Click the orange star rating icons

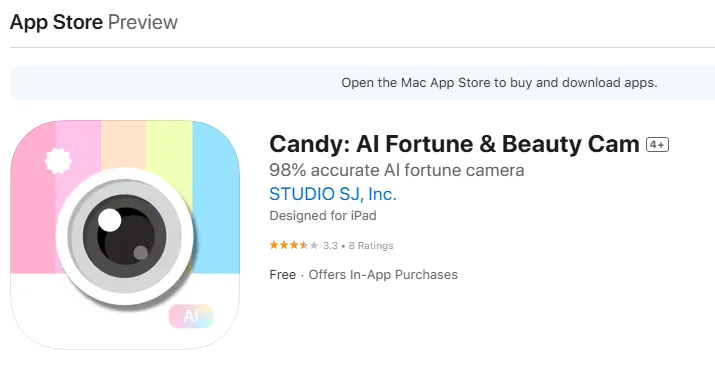pyautogui.click(x=294, y=245)
